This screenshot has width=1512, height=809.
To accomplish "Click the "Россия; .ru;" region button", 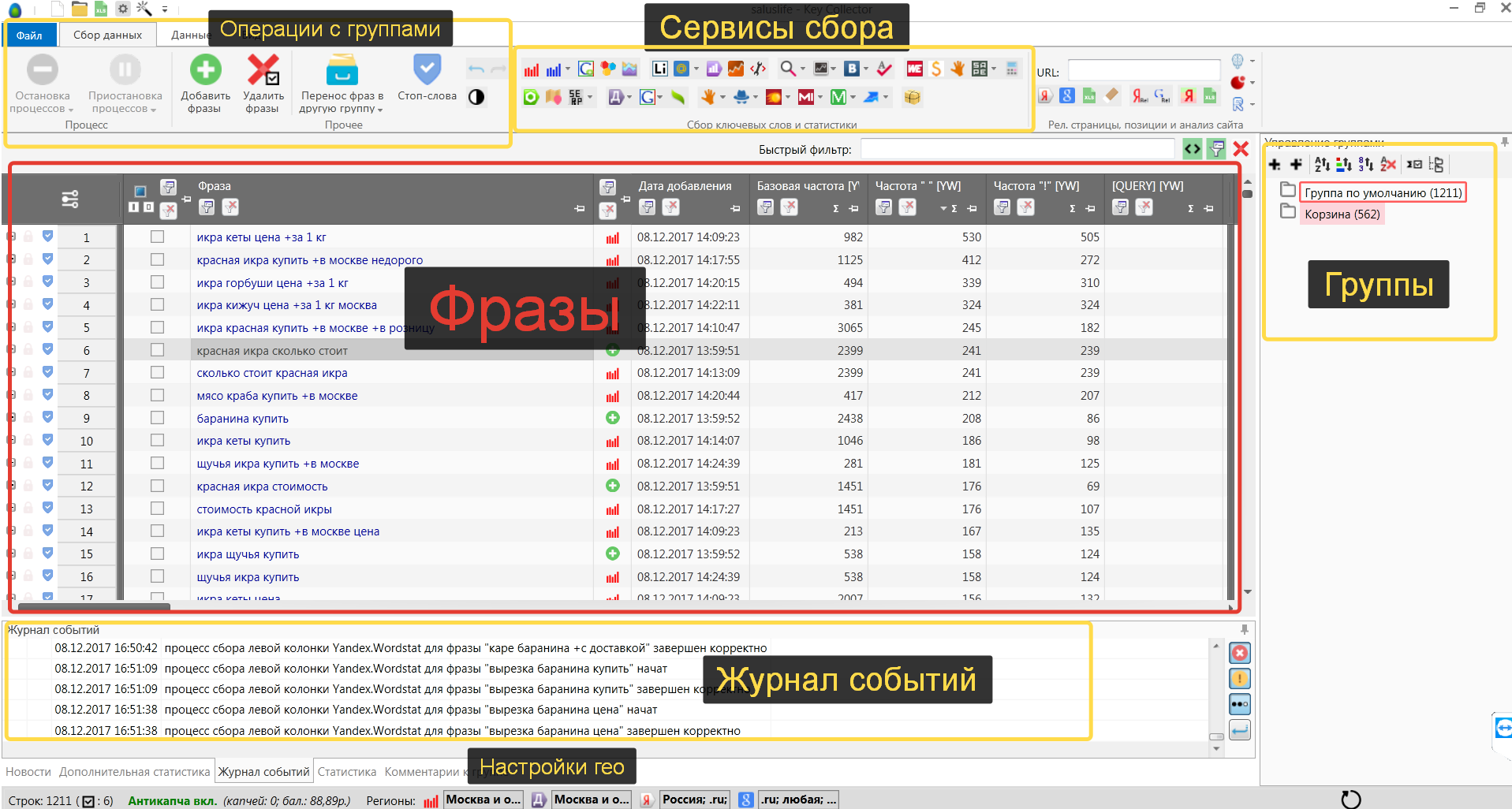I will [694, 800].
